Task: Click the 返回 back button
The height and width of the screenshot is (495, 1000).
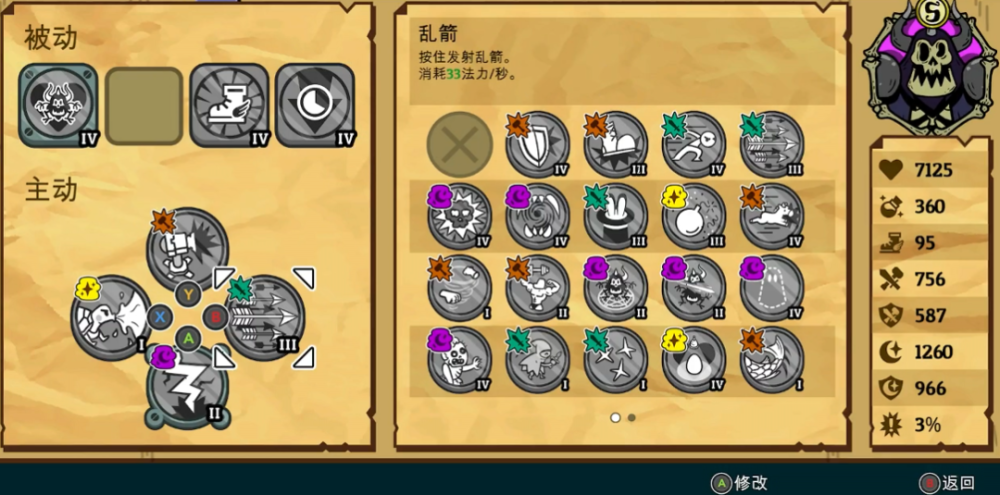Action: coord(947,483)
